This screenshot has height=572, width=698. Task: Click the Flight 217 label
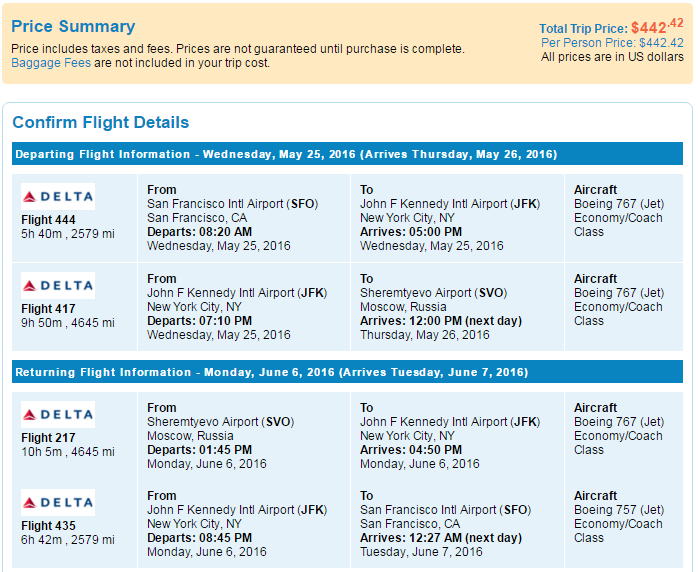click(x=49, y=438)
